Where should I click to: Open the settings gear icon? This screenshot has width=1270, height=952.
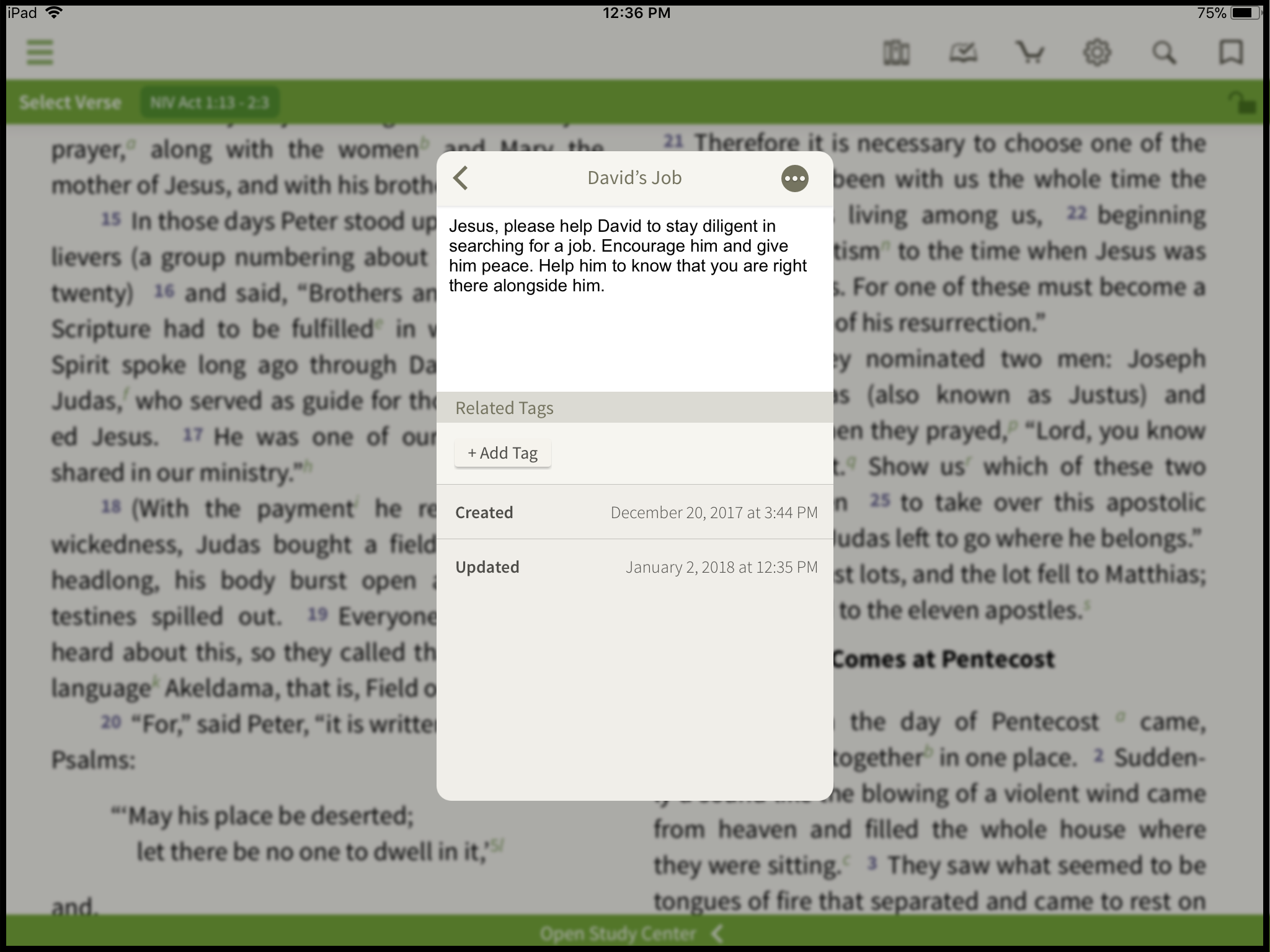pos(1097,53)
